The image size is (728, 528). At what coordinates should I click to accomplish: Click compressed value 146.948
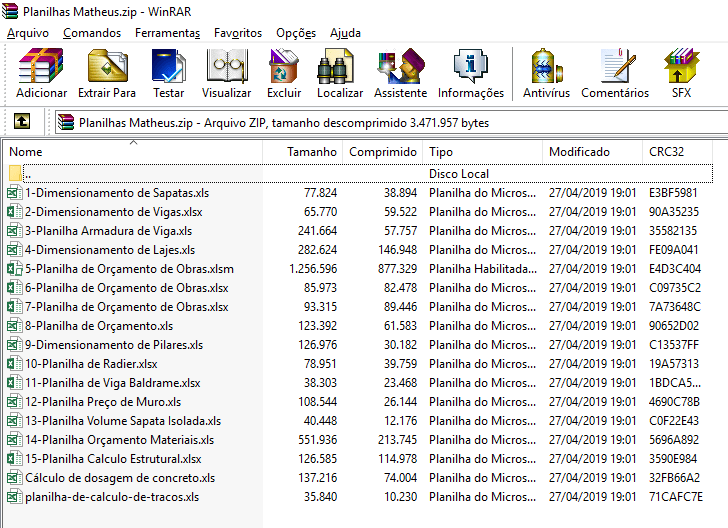pos(397,250)
